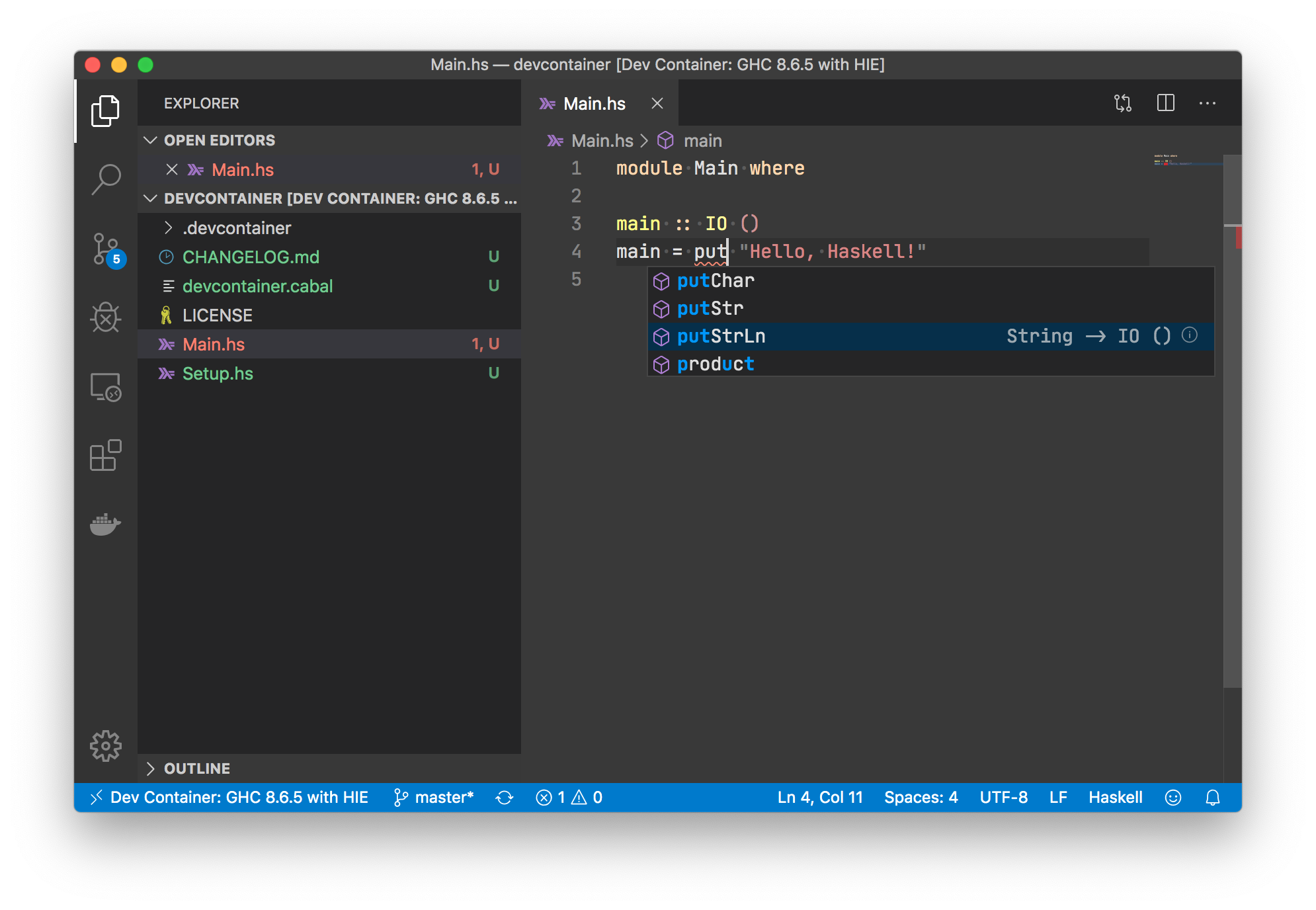Viewport: 1316px width, 910px height.
Task: Toggle the notifications bell
Action: [1212, 798]
